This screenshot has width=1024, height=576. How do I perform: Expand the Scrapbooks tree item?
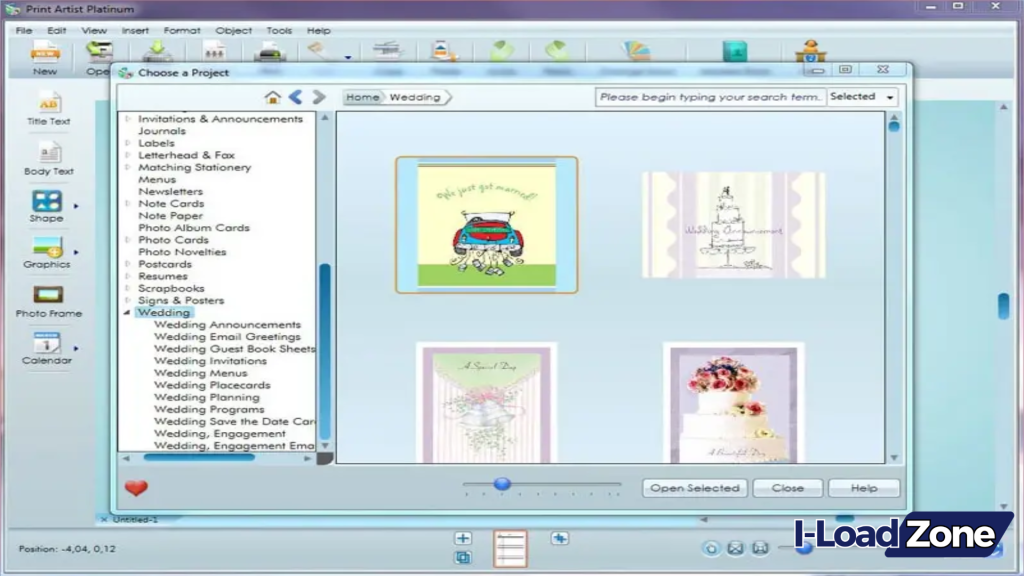(x=126, y=288)
